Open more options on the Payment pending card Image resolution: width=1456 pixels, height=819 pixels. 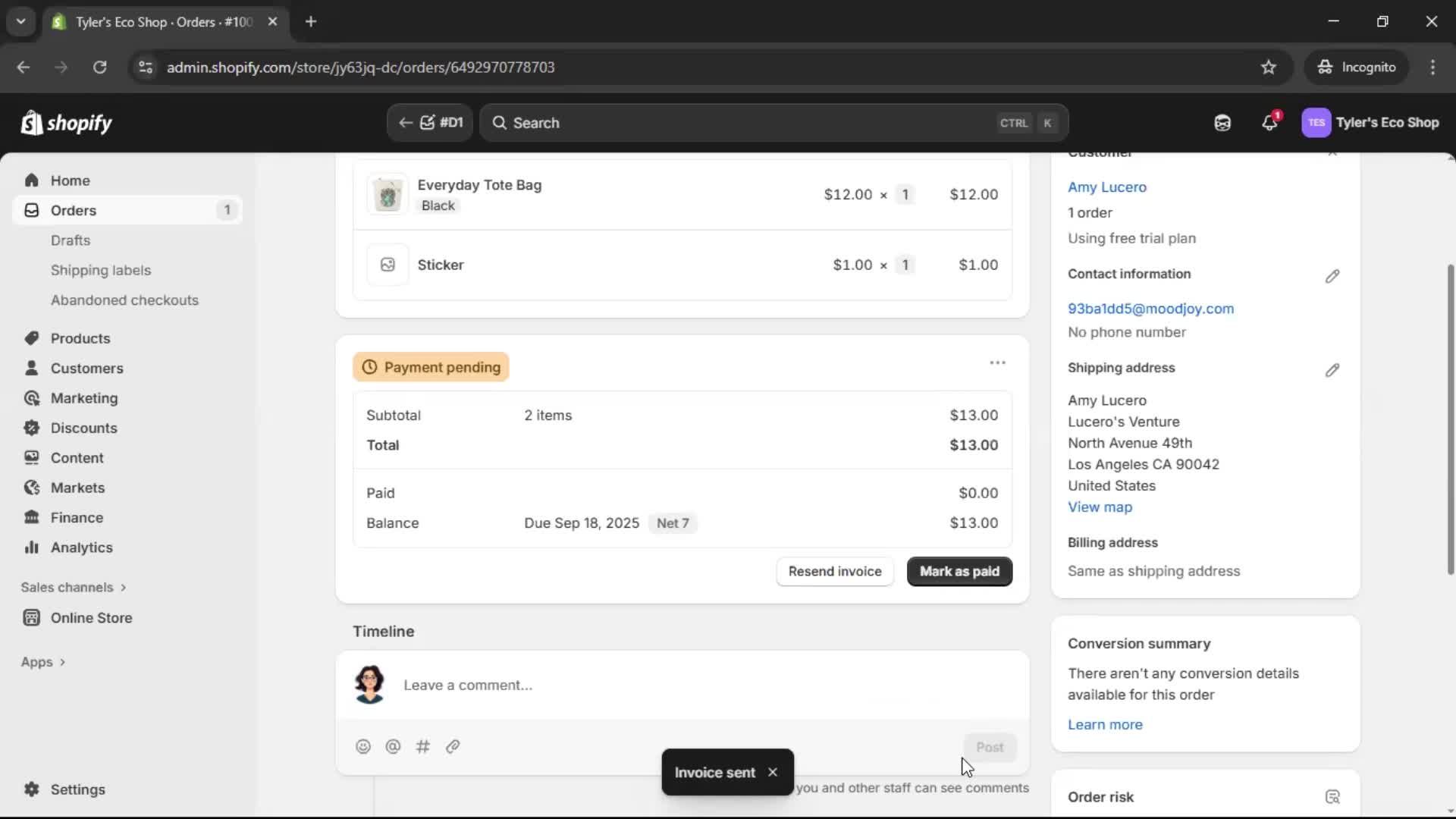tap(997, 362)
